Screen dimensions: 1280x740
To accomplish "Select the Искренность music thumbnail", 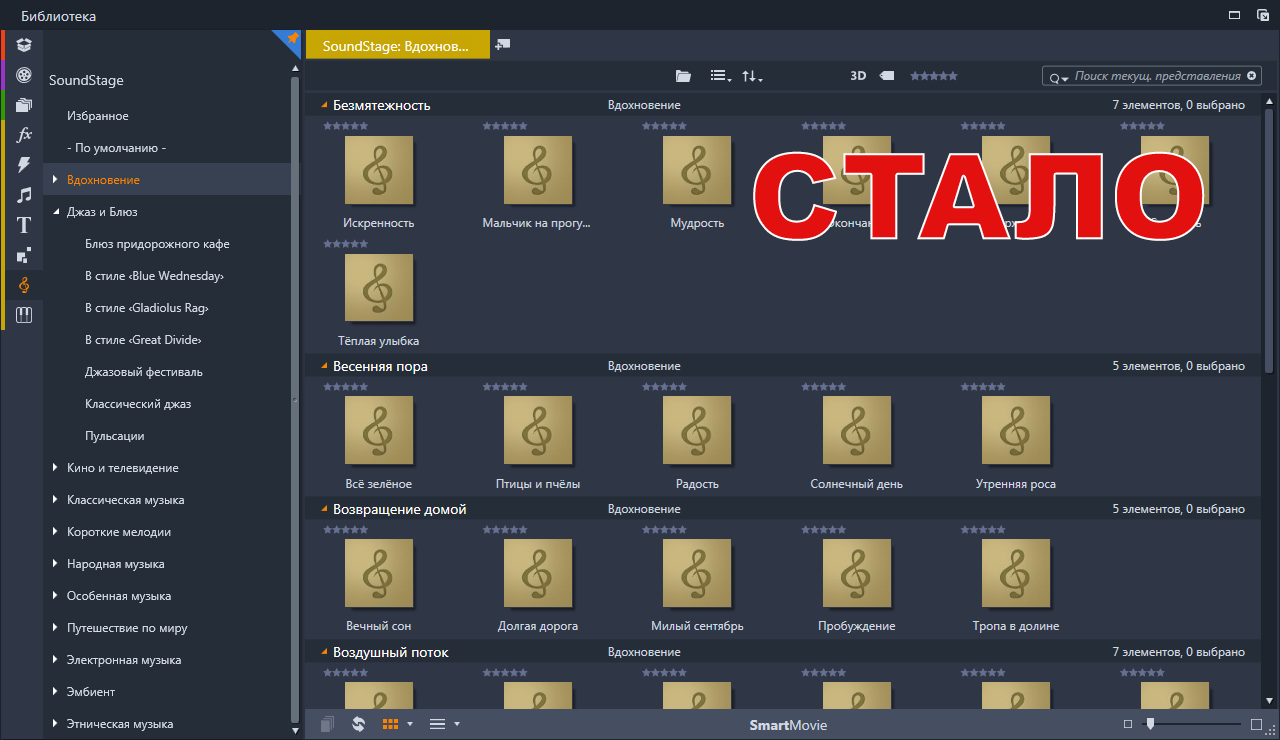I will pos(378,170).
